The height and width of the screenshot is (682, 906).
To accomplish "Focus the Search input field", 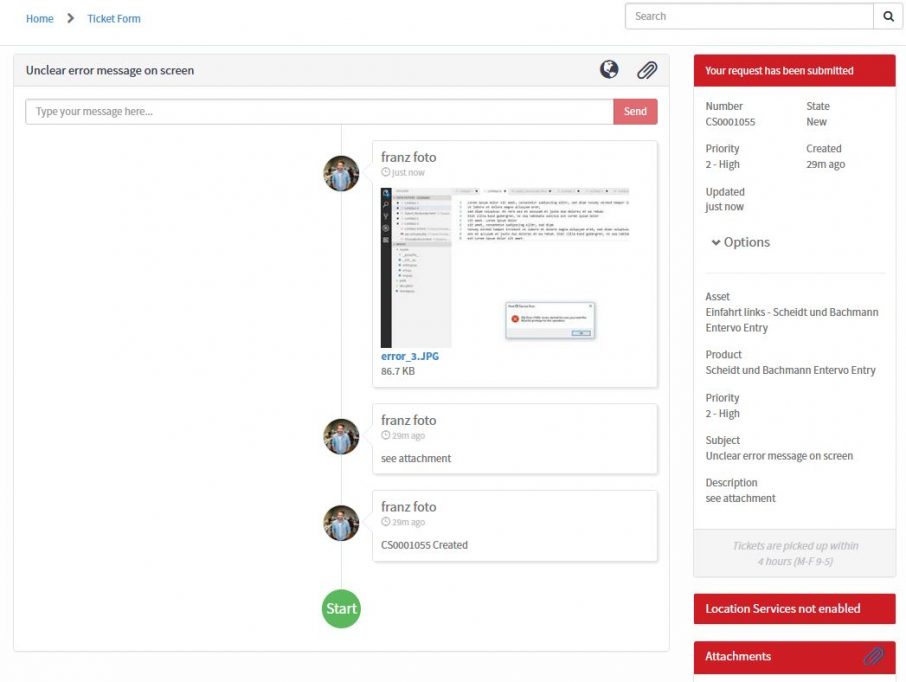I will coord(749,16).
